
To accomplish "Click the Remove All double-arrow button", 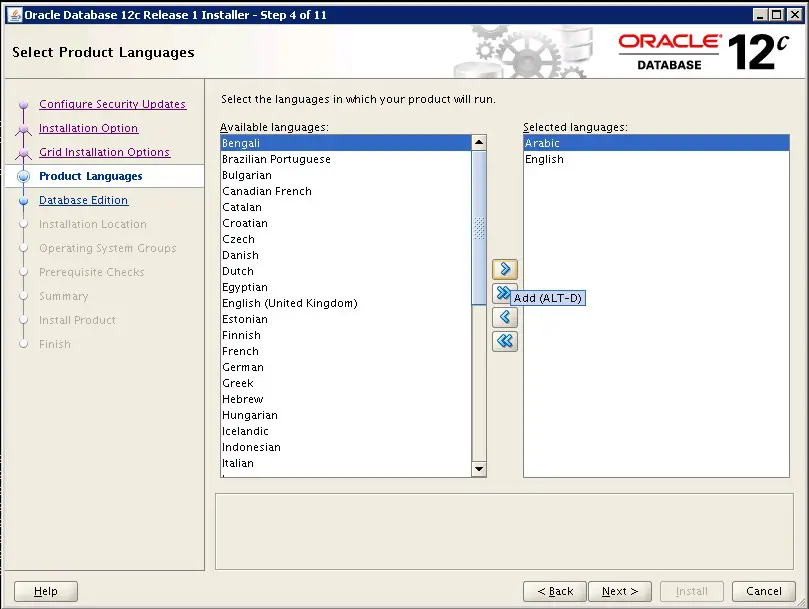I will click(505, 341).
